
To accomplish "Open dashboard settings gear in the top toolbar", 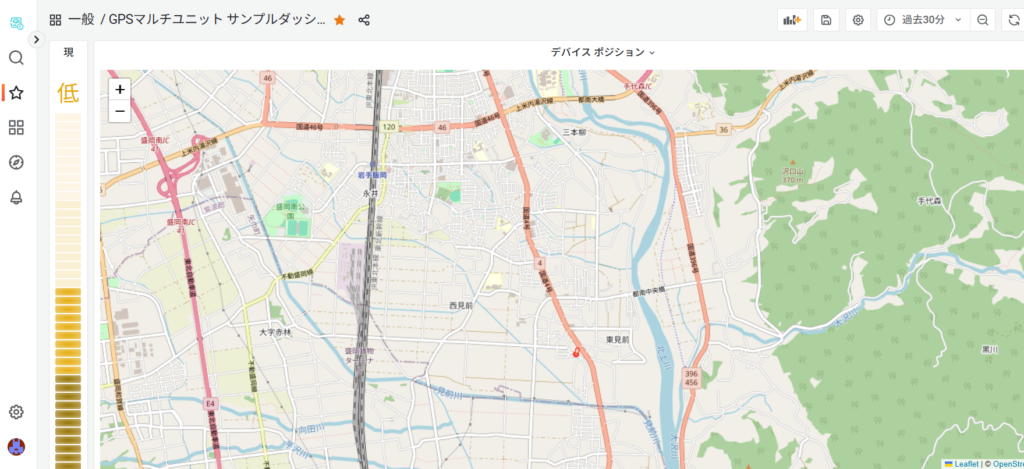I will coord(857,20).
